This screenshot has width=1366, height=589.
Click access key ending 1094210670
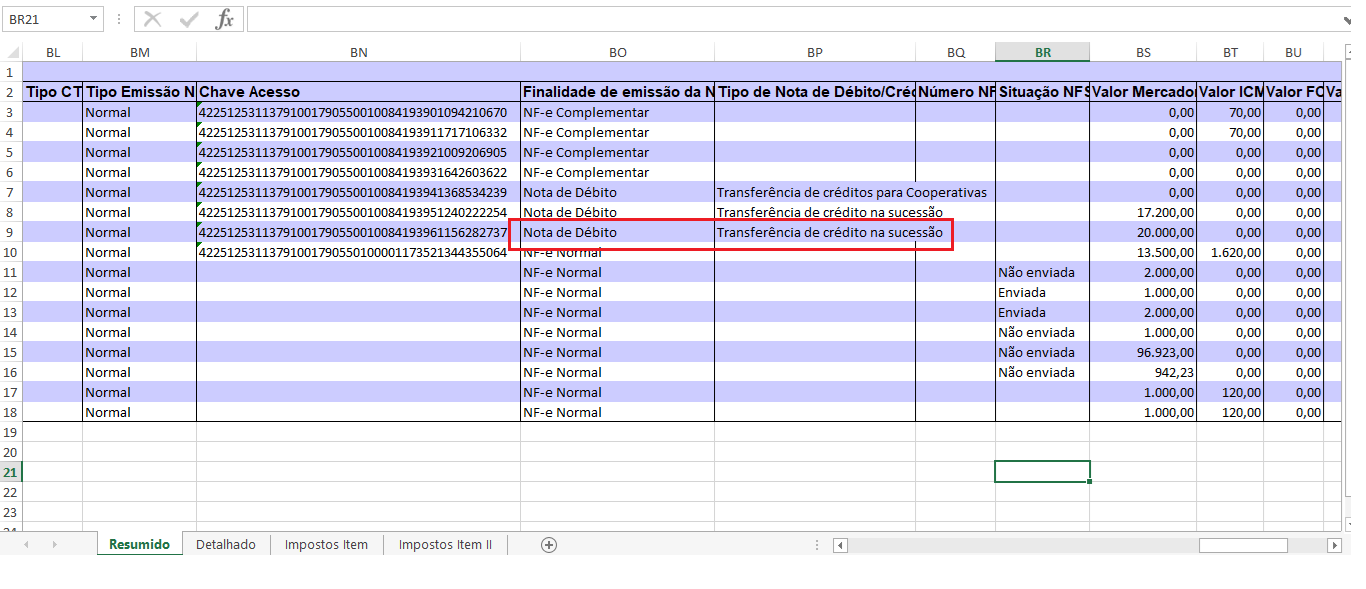pos(358,112)
